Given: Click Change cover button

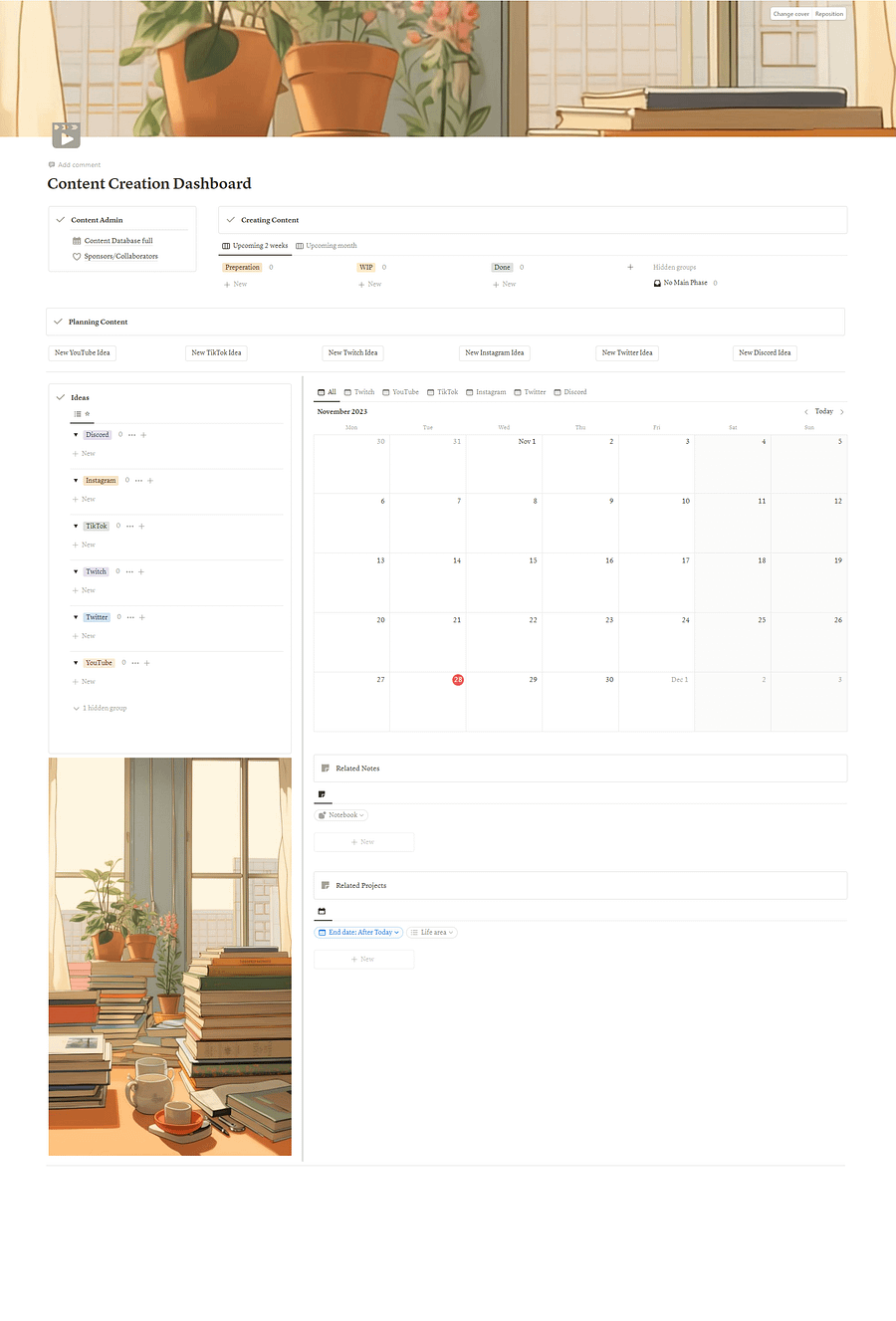Looking at the screenshot, I should tap(791, 14).
